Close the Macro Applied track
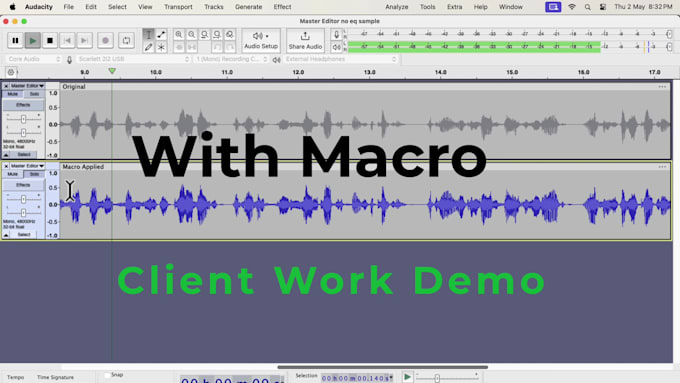680x383 pixels. point(6,166)
